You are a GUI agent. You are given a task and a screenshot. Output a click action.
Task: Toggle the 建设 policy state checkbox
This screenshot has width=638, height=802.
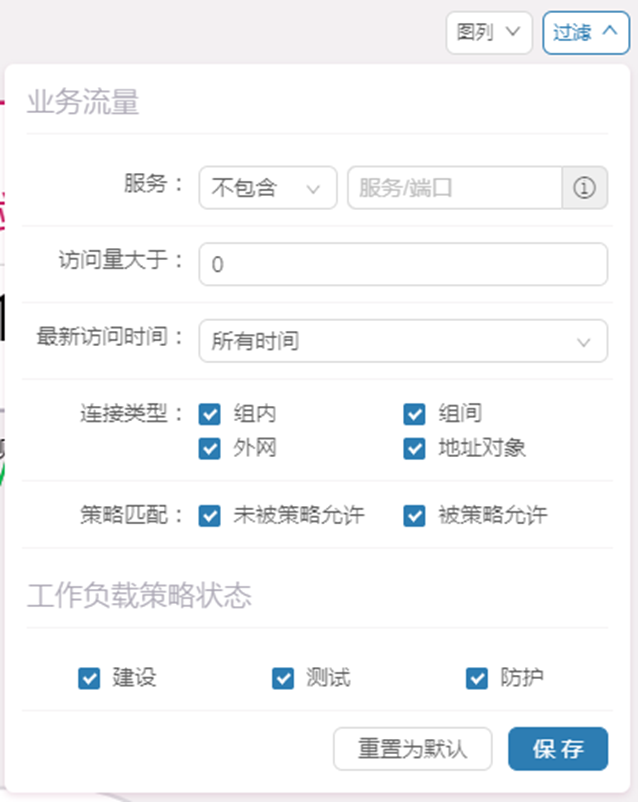coord(89,678)
